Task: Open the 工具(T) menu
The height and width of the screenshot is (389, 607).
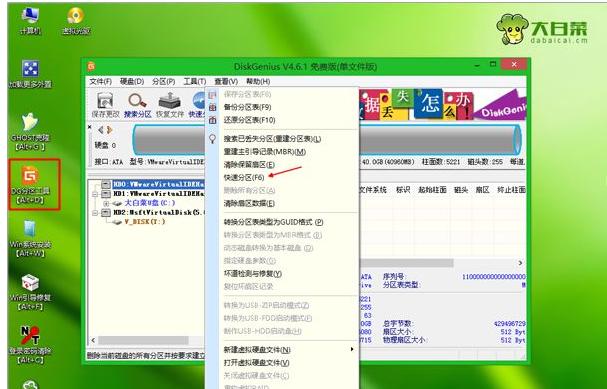Action: [194, 82]
